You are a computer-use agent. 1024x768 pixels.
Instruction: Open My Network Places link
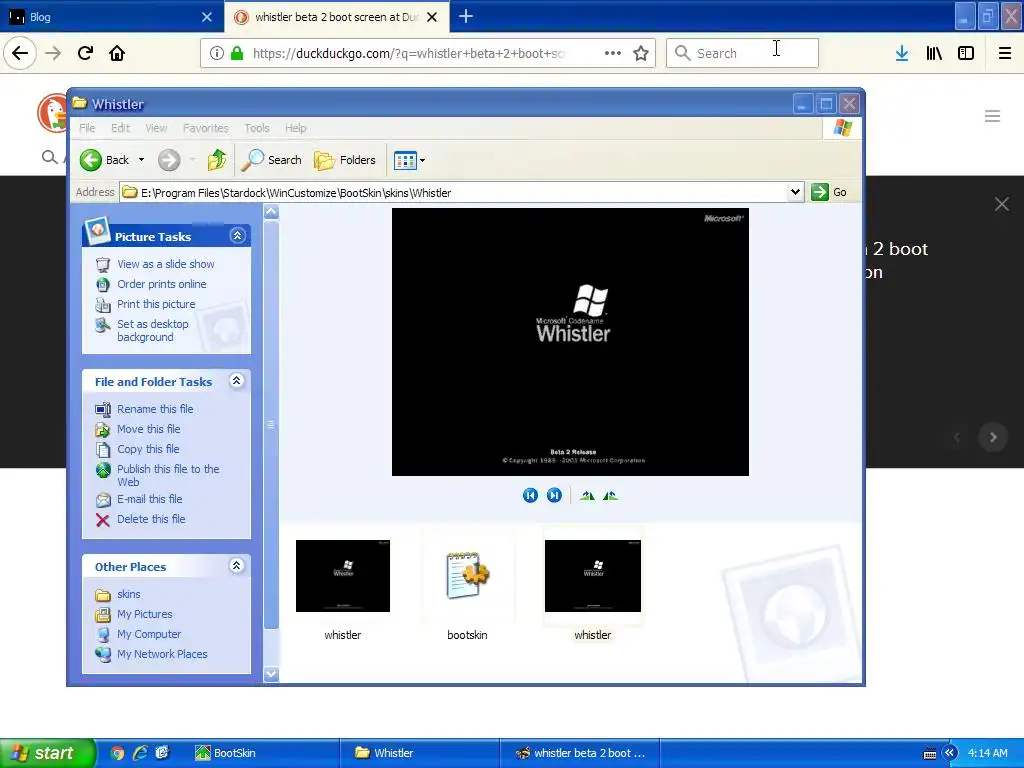(162, 654)
